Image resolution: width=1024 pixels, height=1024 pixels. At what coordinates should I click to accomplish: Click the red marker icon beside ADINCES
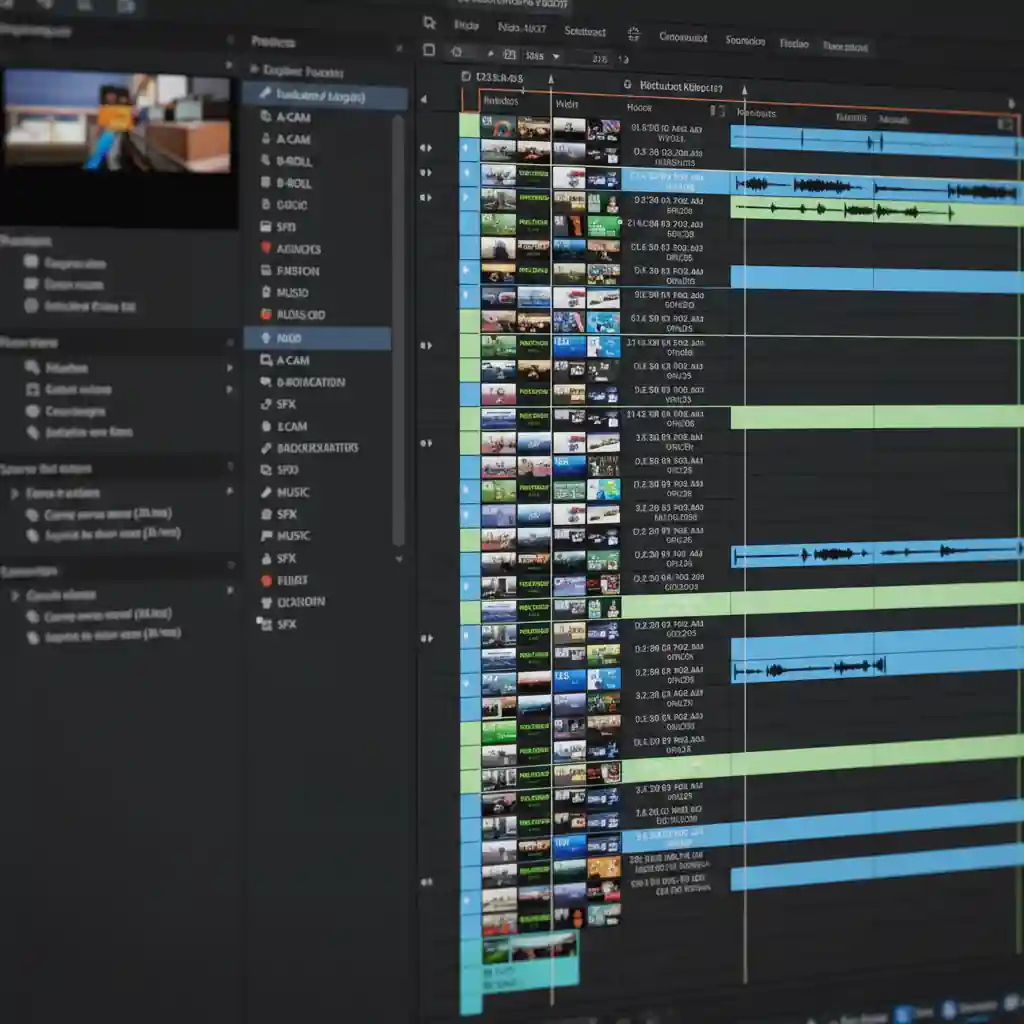point(266,248)
